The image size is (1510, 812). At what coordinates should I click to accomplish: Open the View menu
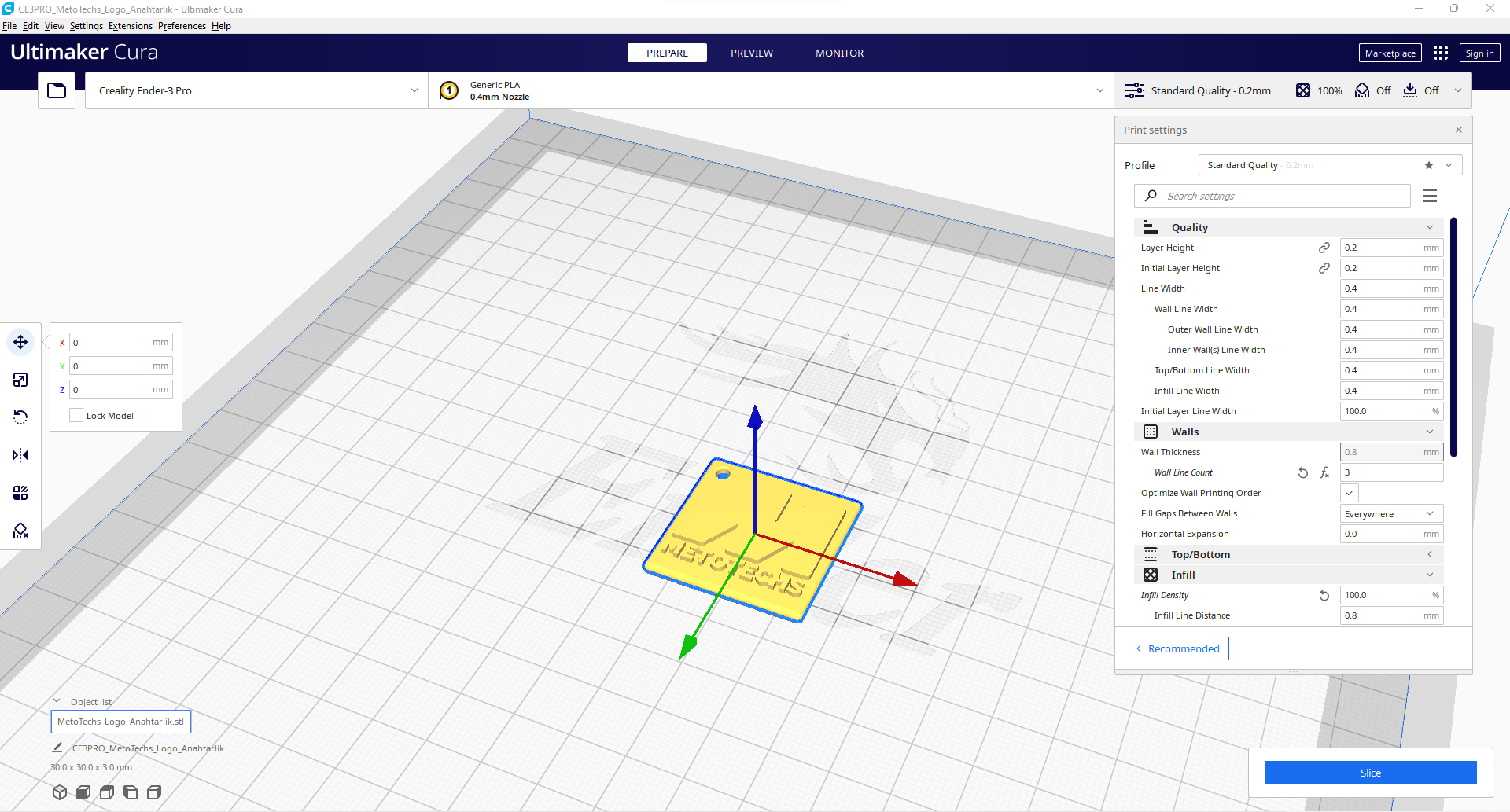(54, 25)
